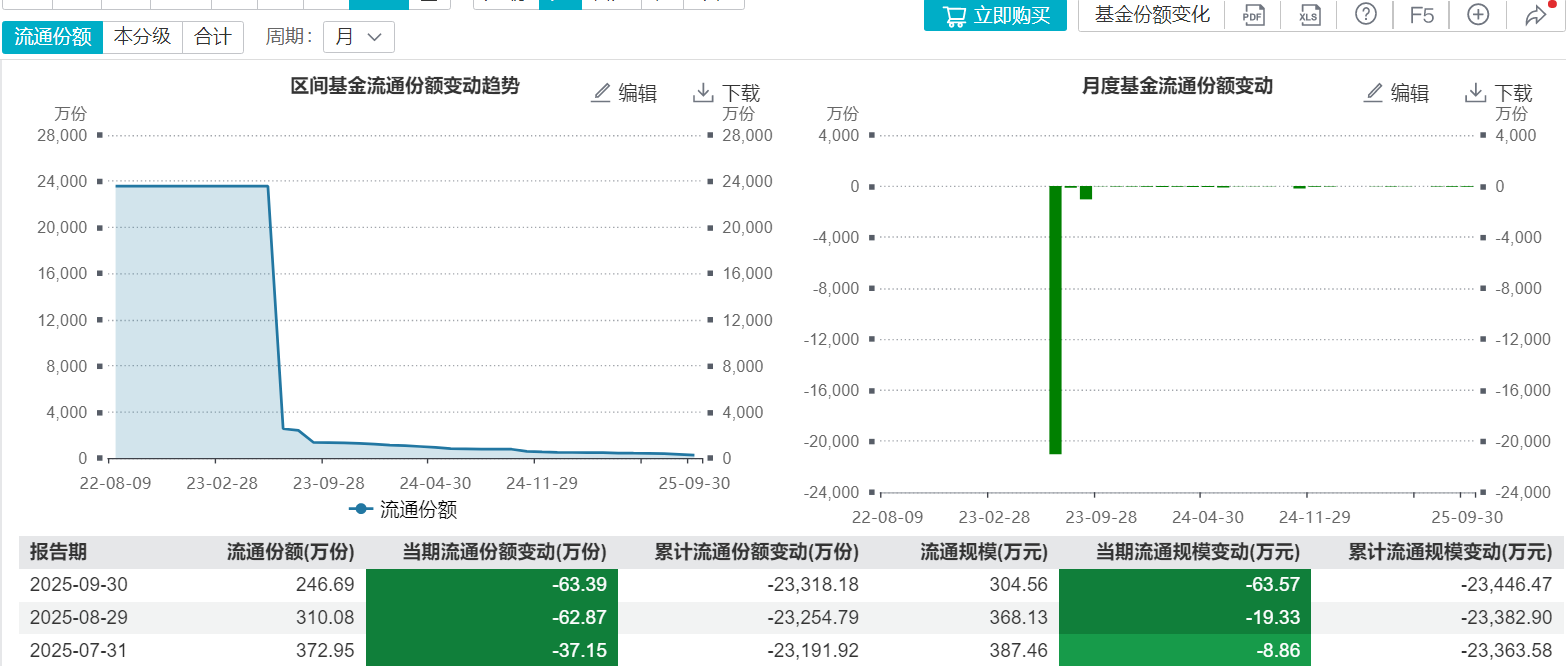
Task: Export the page as PDF
Action: coord(1253,15)
